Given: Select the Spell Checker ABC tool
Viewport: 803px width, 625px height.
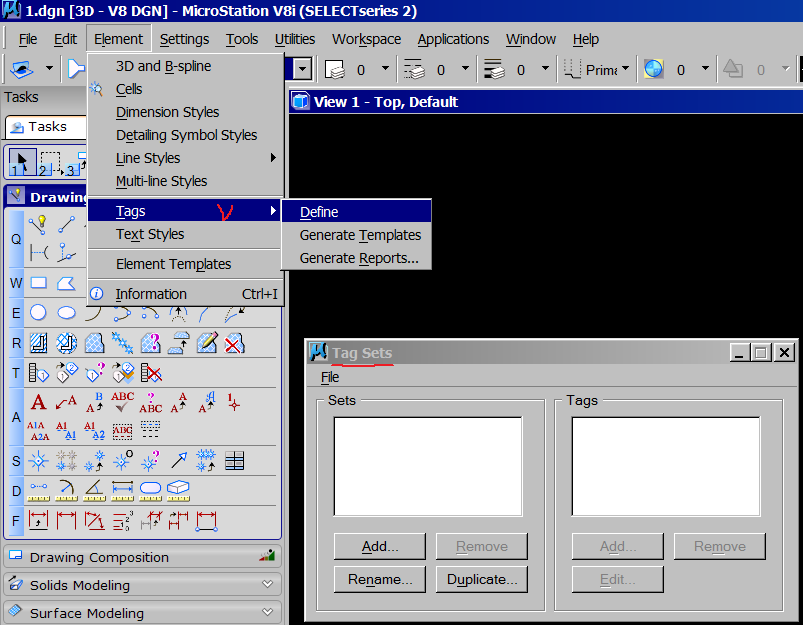Looking at the screenshot, I should click(x=122, y=402).
